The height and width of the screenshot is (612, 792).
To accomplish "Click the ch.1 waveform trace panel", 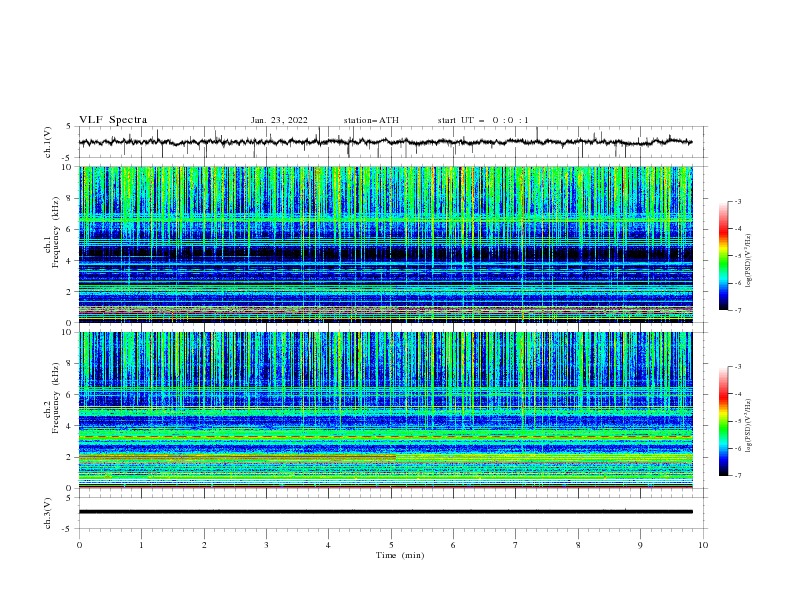I will coord(392,142).
